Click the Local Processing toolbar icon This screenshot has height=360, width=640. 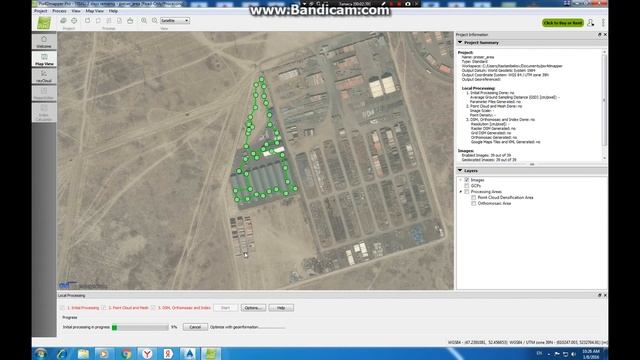pos(87,20)
